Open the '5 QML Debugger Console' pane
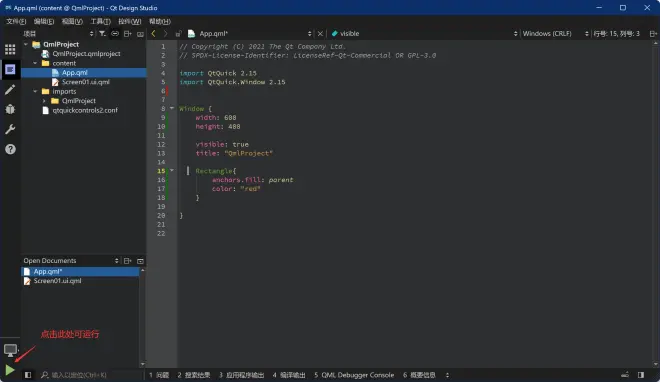 coord(354,374)
